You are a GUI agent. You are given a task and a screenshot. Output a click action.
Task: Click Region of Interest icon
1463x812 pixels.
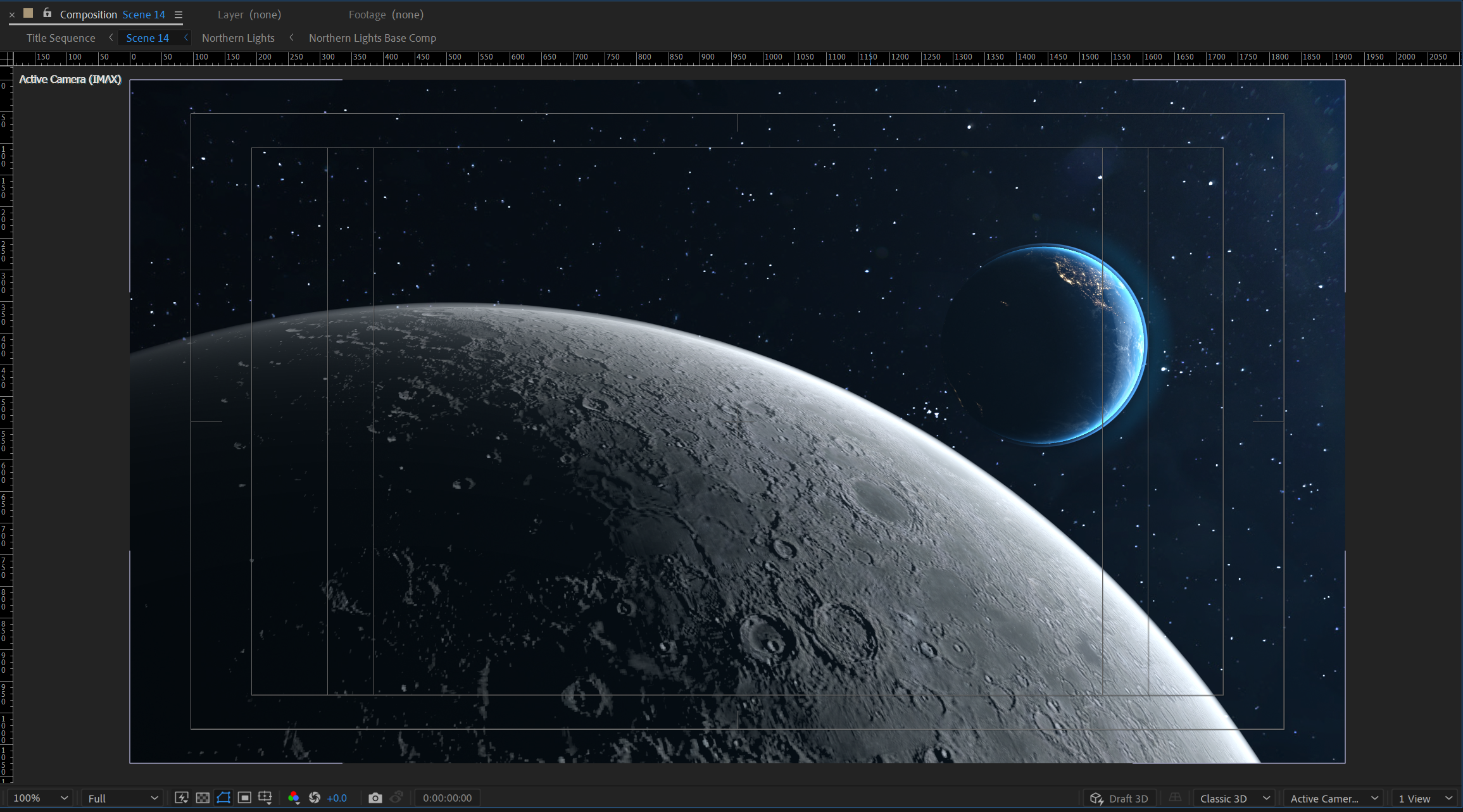[x=244, y=798]
